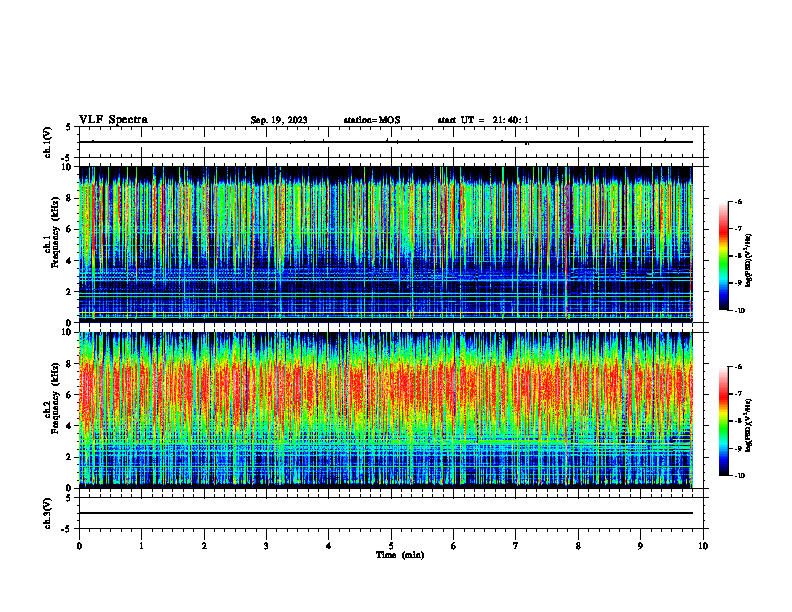Click the "Time (min)" x-axis title
The width and height of the screenshot is (792, 612).
tap(400, 555)
